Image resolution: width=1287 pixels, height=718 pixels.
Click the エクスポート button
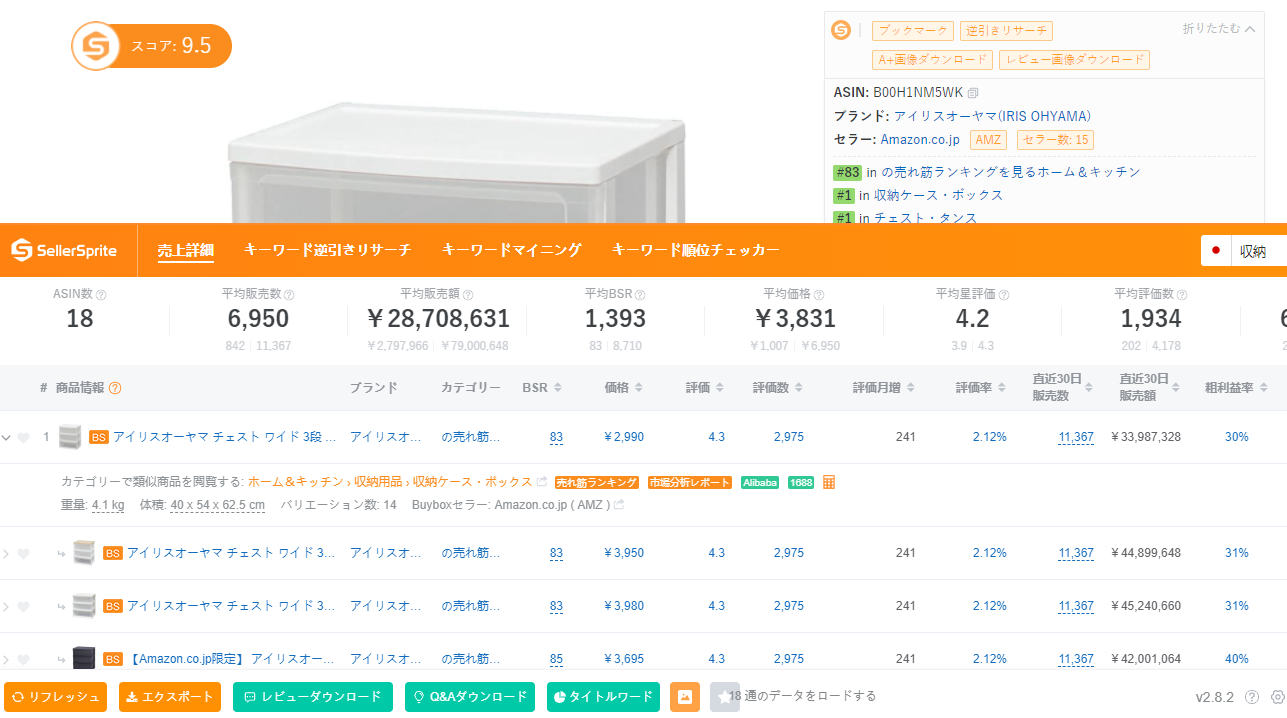point(170,697)
